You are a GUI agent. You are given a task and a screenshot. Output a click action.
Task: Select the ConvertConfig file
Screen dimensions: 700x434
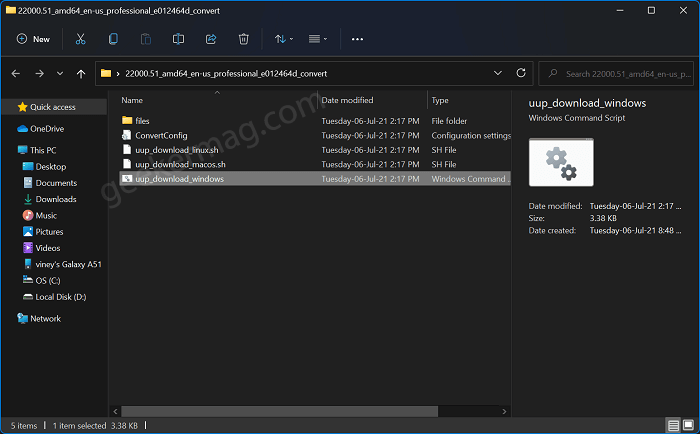point(315,135)
